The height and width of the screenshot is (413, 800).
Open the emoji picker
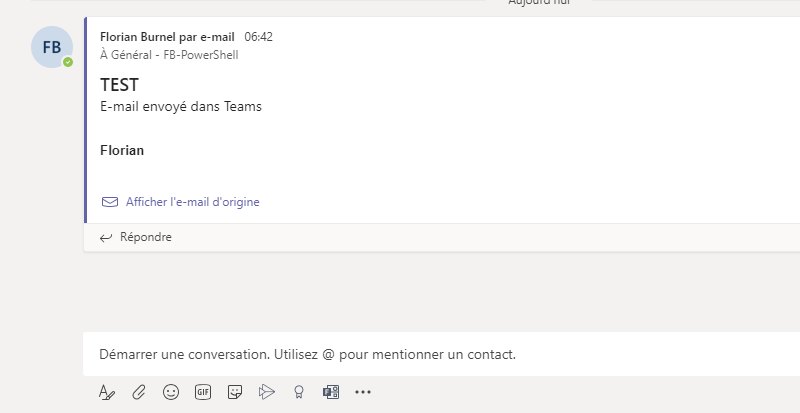(x=171, y=393)
